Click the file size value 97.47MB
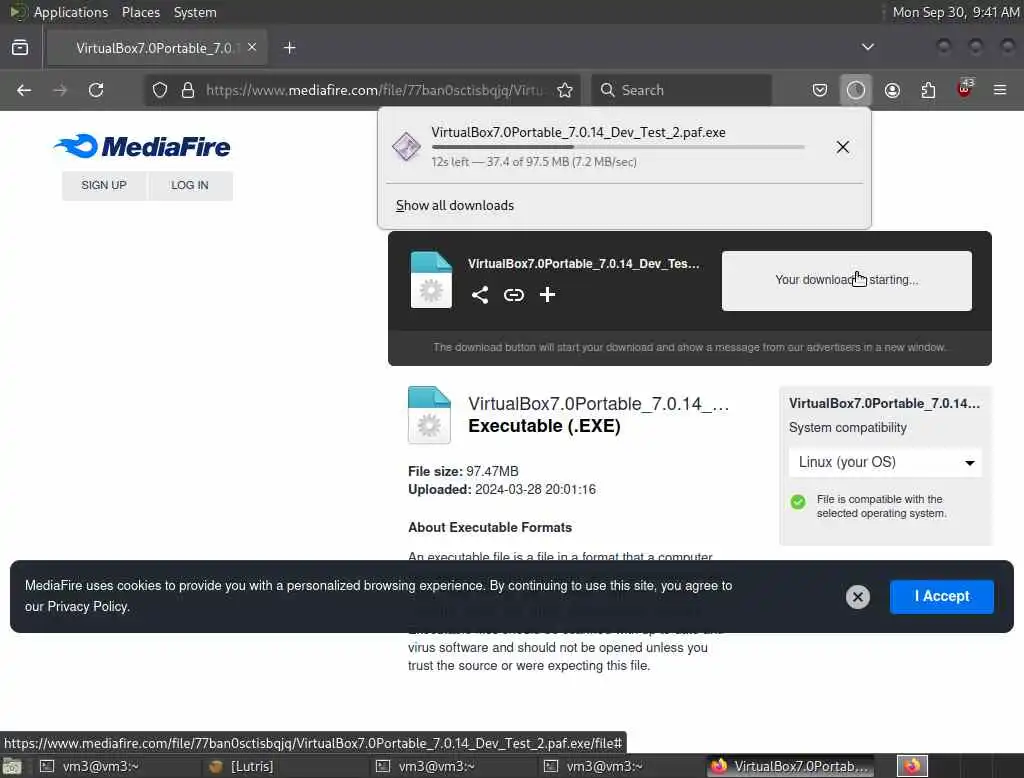The image size is (1024, 778). coord(492,472)
